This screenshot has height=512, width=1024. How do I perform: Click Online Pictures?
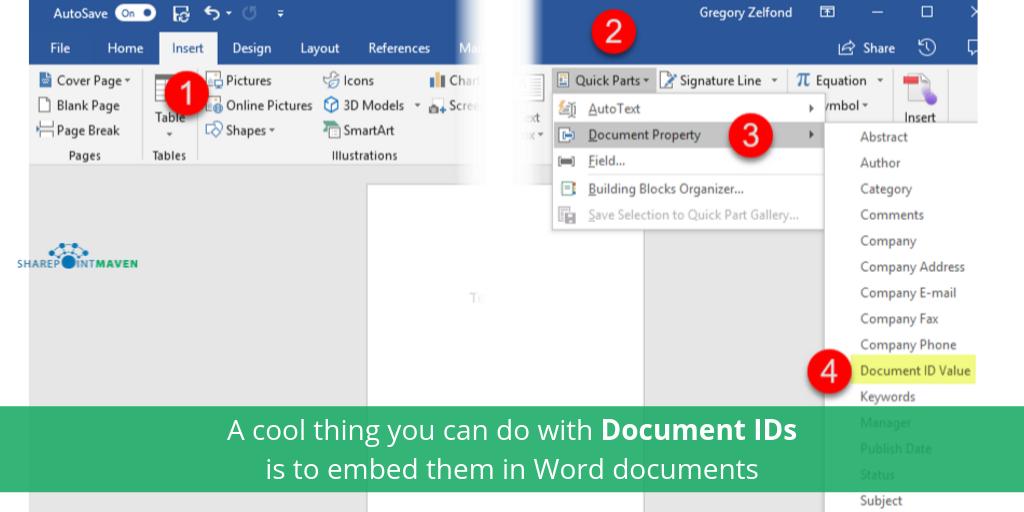tap(259, 105)
